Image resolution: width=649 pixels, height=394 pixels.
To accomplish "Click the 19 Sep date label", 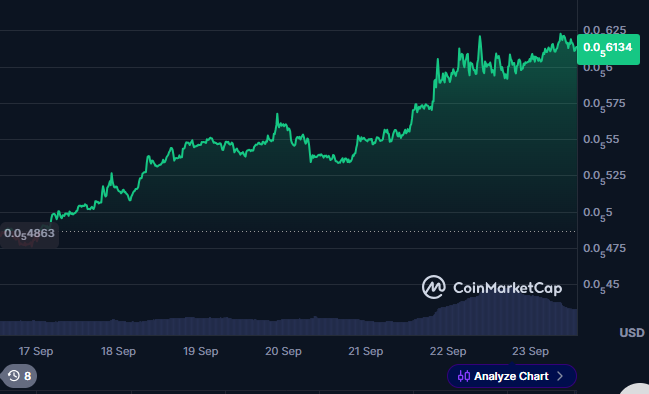I will pyautogui.click(x=201, y=351).
